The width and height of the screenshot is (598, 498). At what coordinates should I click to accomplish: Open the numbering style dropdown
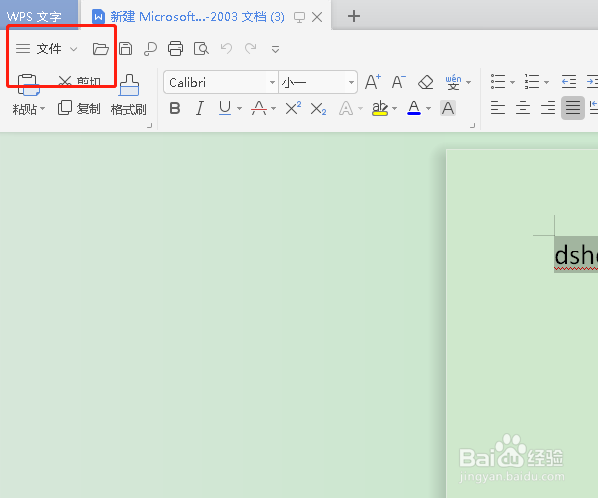[x=546, y=82]
